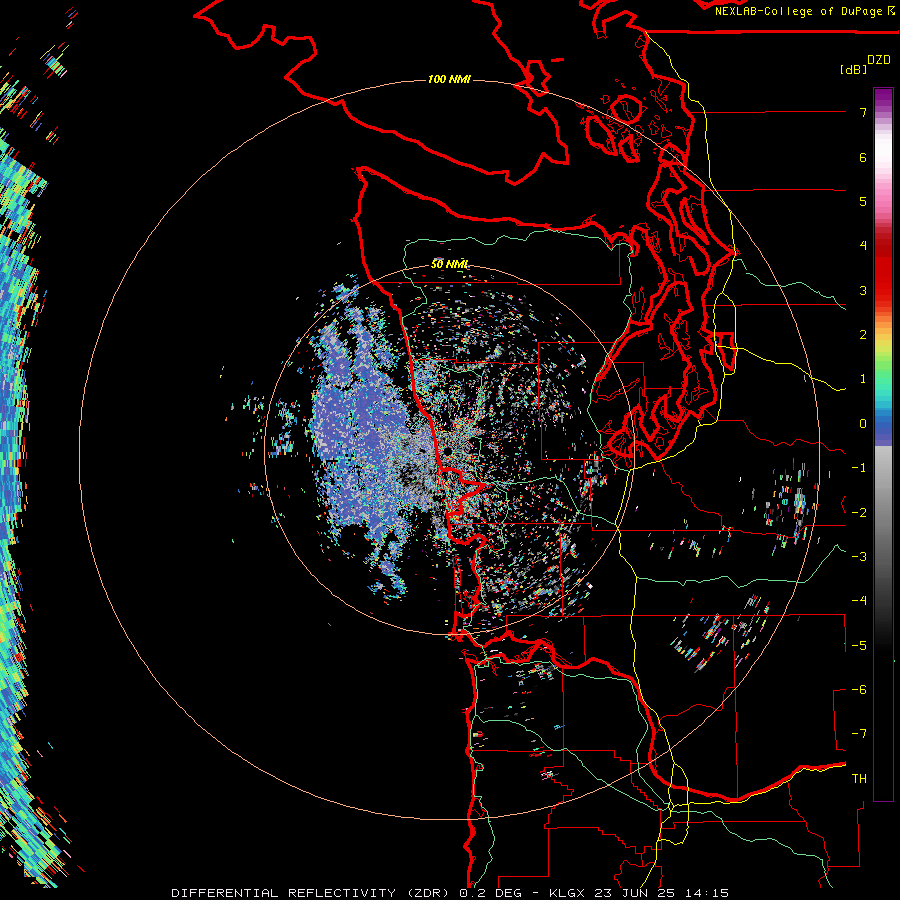Click the -1 dB scale label
This screenshot has width=900, height=900.
tap(859, 468)
